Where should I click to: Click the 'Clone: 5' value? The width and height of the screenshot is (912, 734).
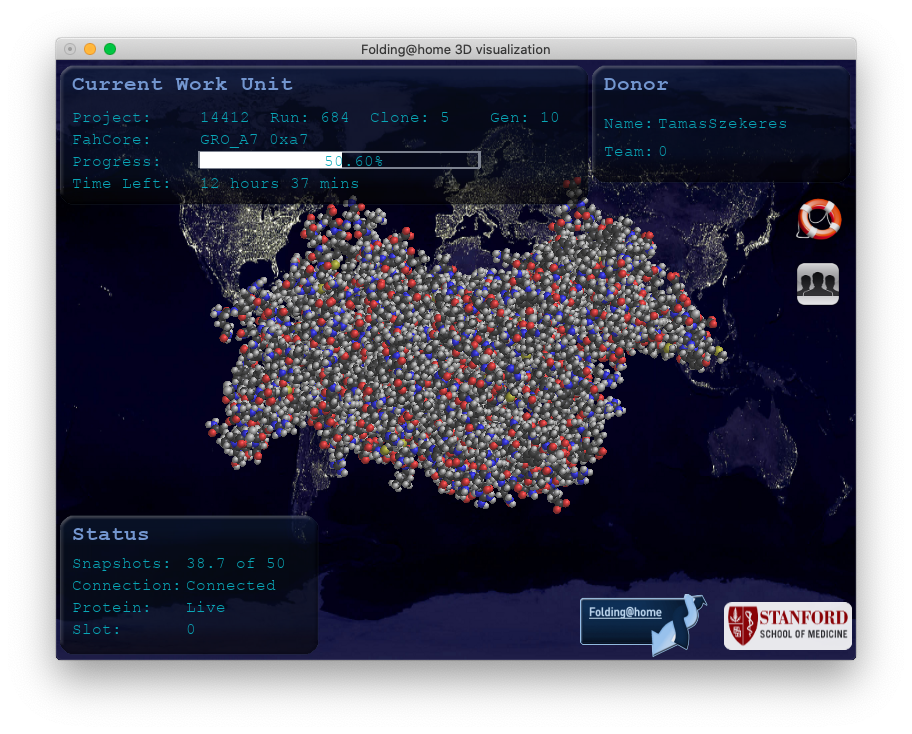[x=409, y=117]
